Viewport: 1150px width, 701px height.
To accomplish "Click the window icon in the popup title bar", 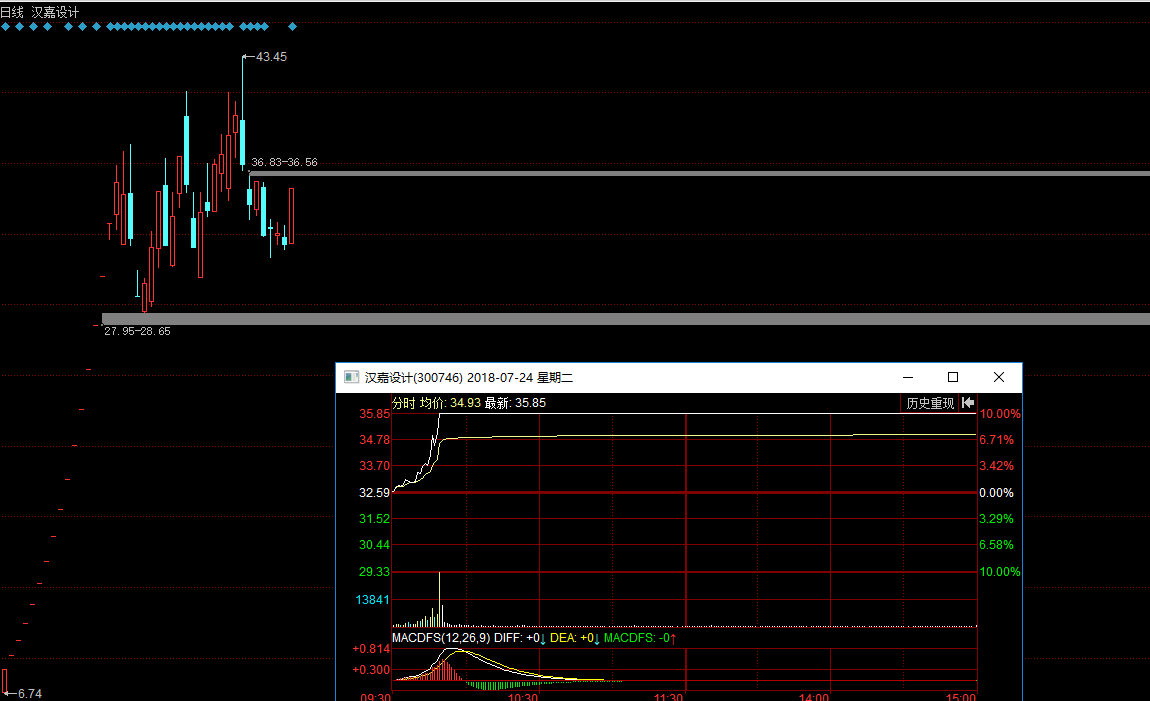I will pyautogui.click(x=351, y=377).
